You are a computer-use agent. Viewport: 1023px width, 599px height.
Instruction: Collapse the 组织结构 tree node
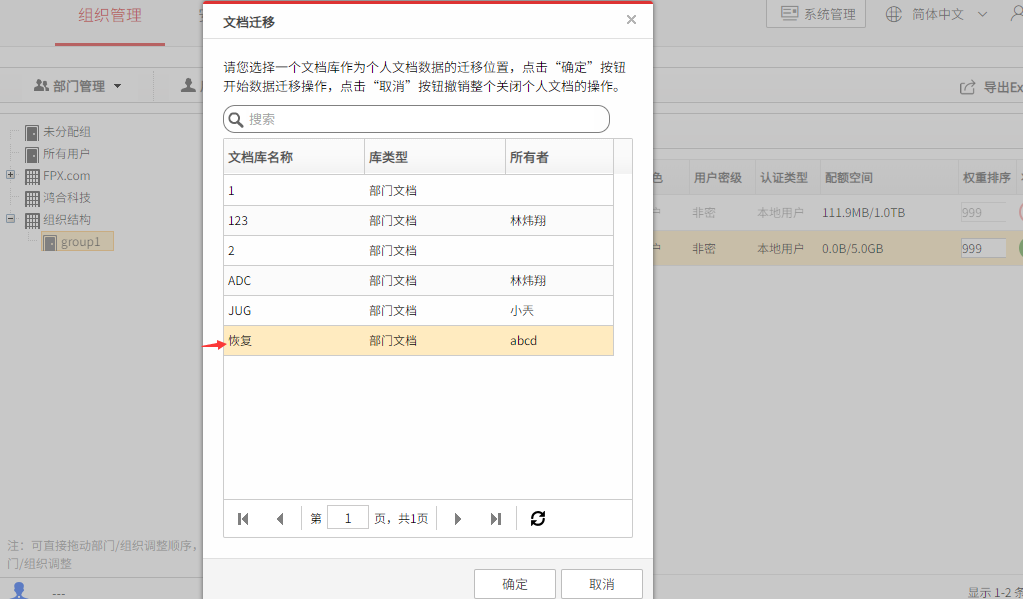click(x=10, y=219)
